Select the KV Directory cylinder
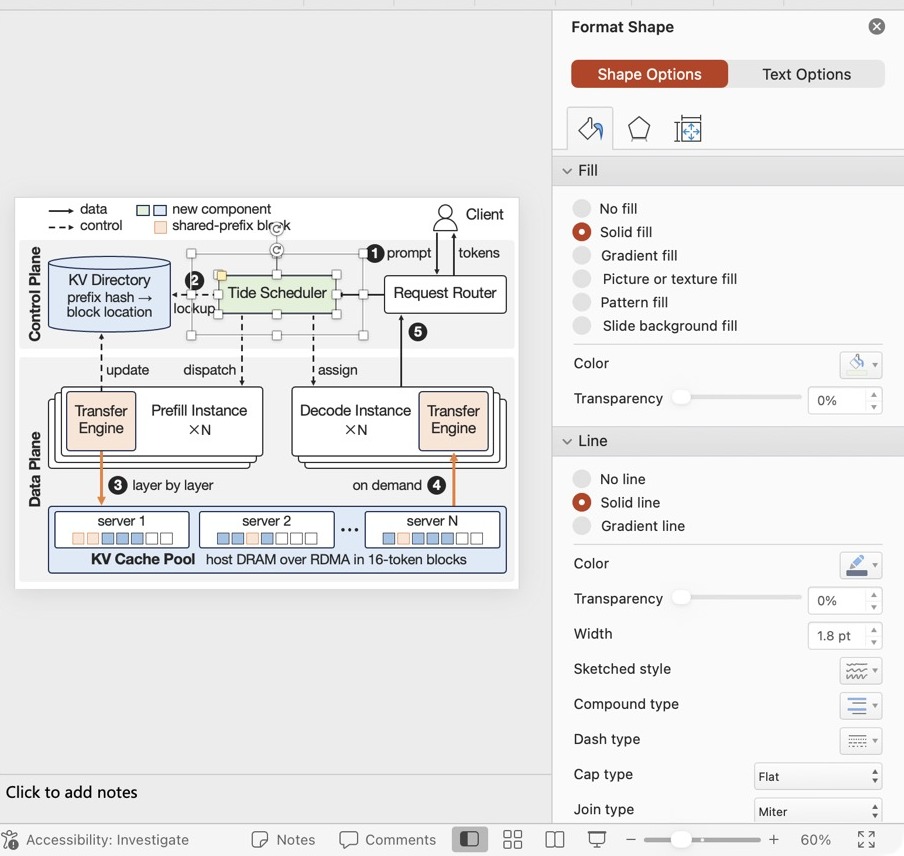The height and width of the screenshot is (856, 904). coord(110,294)
